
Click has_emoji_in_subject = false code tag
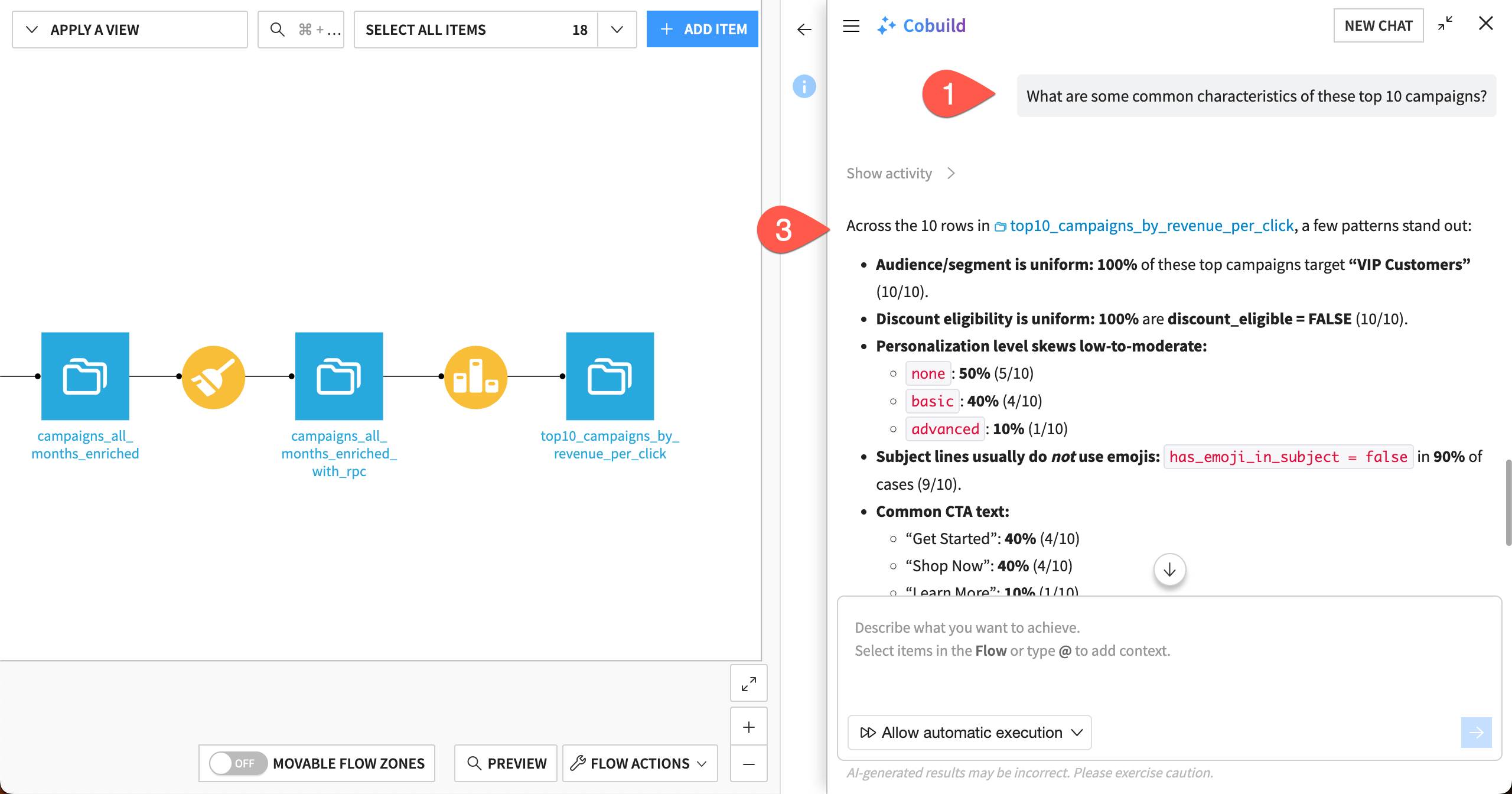pyautogui.click(x=1288, y=457)
